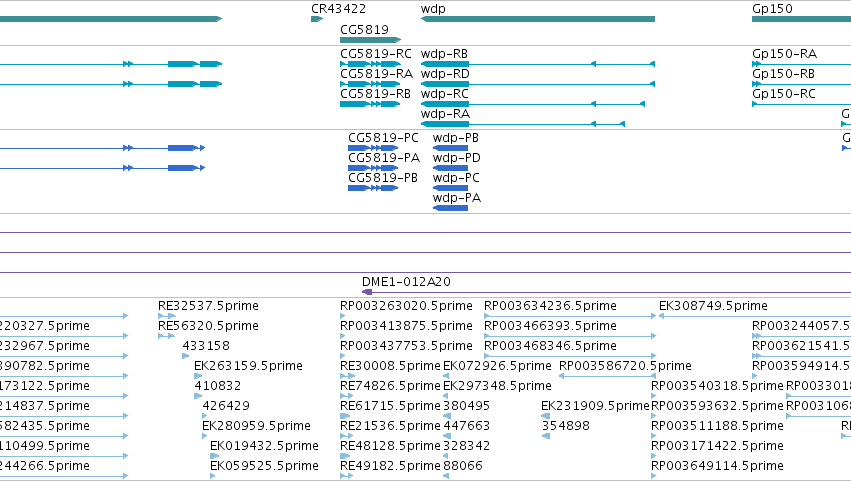851x481 pixels.
Task: Open RP003586720.5prime
Action: click(625, 366)
